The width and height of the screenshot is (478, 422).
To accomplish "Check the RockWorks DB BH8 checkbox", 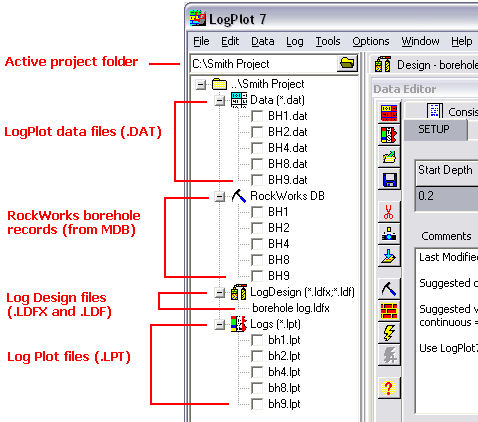I will point(257,260).
